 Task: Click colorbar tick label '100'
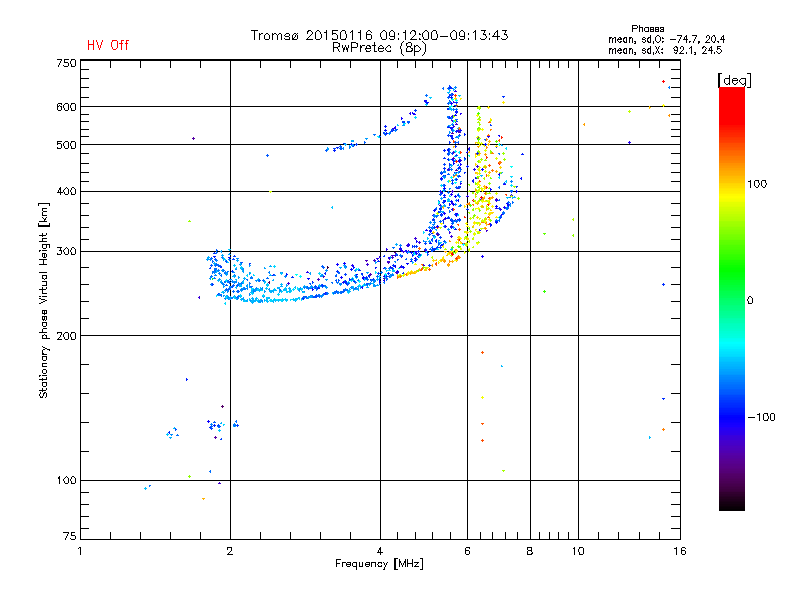pyautogui.click(x=757, y=184)
